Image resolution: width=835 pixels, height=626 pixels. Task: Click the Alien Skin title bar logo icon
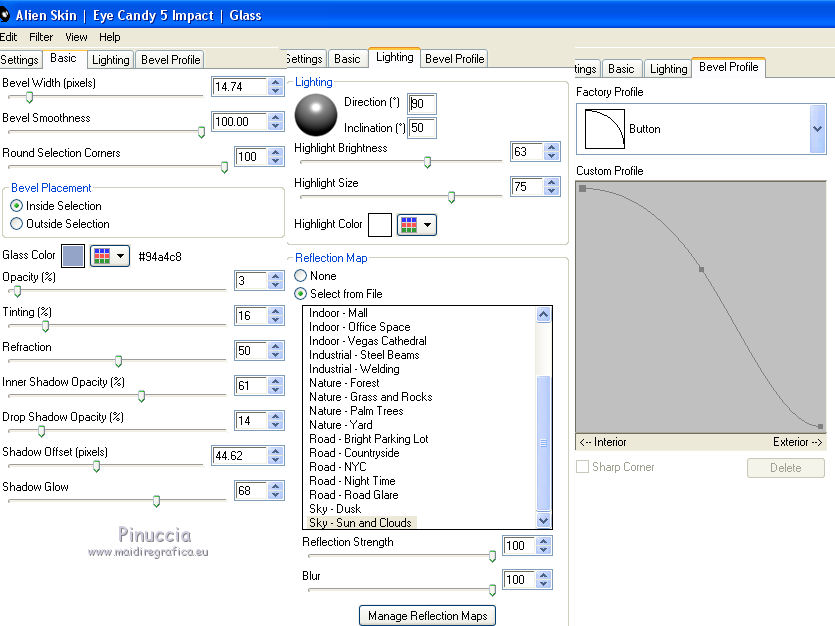pos(5,14)
